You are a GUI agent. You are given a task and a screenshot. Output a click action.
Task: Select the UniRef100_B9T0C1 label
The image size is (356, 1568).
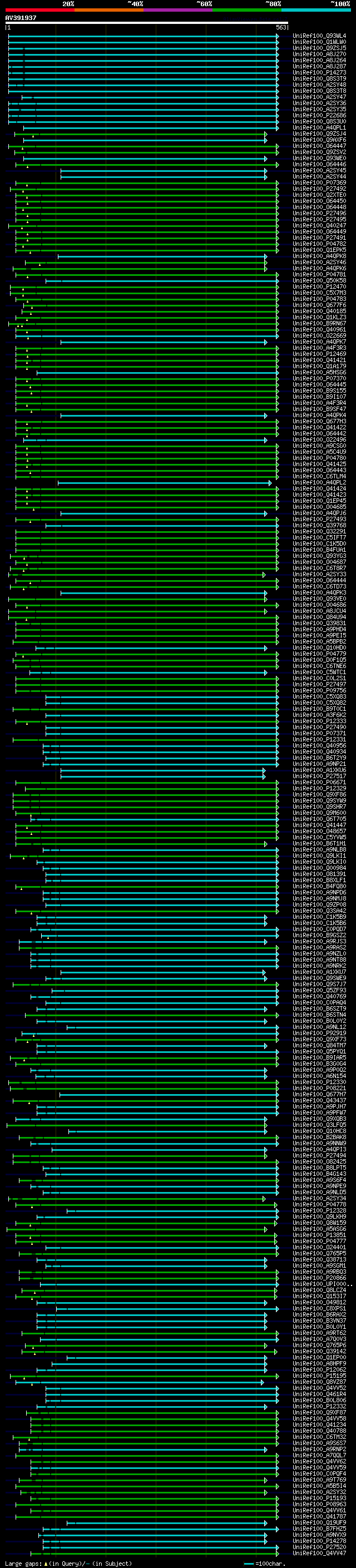[319, 709]
